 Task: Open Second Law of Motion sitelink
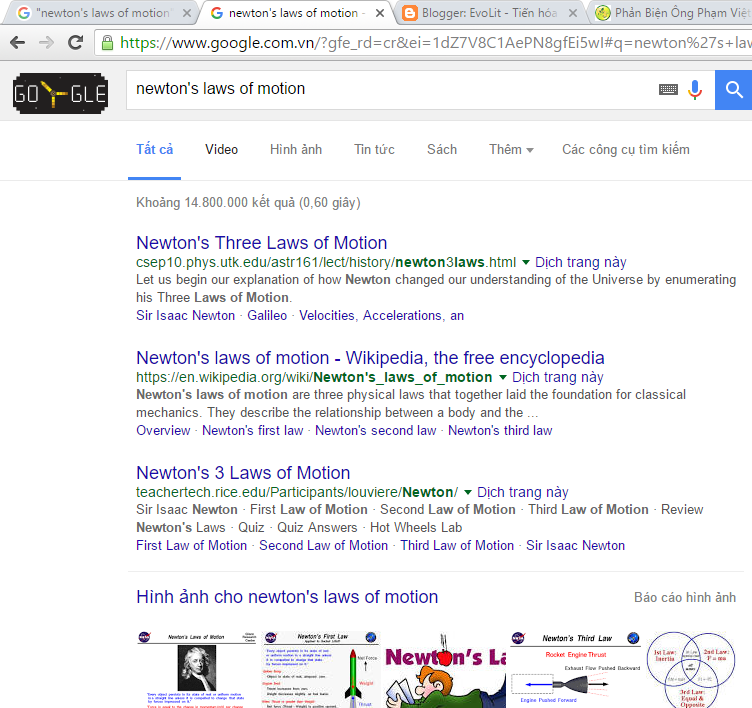(x=324, y=546)
